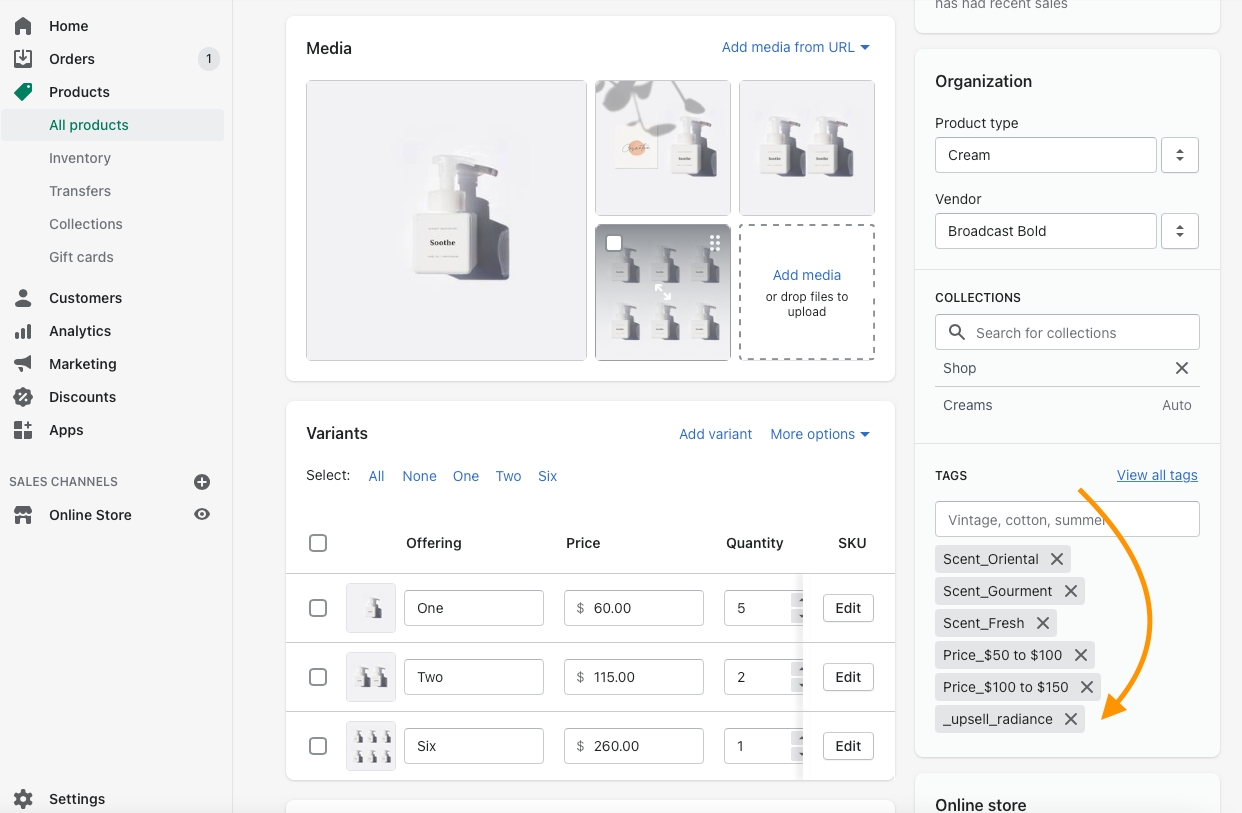Click the Analytics bar chart icon
The image size is (1242, 813).
(x=23, y=331)
